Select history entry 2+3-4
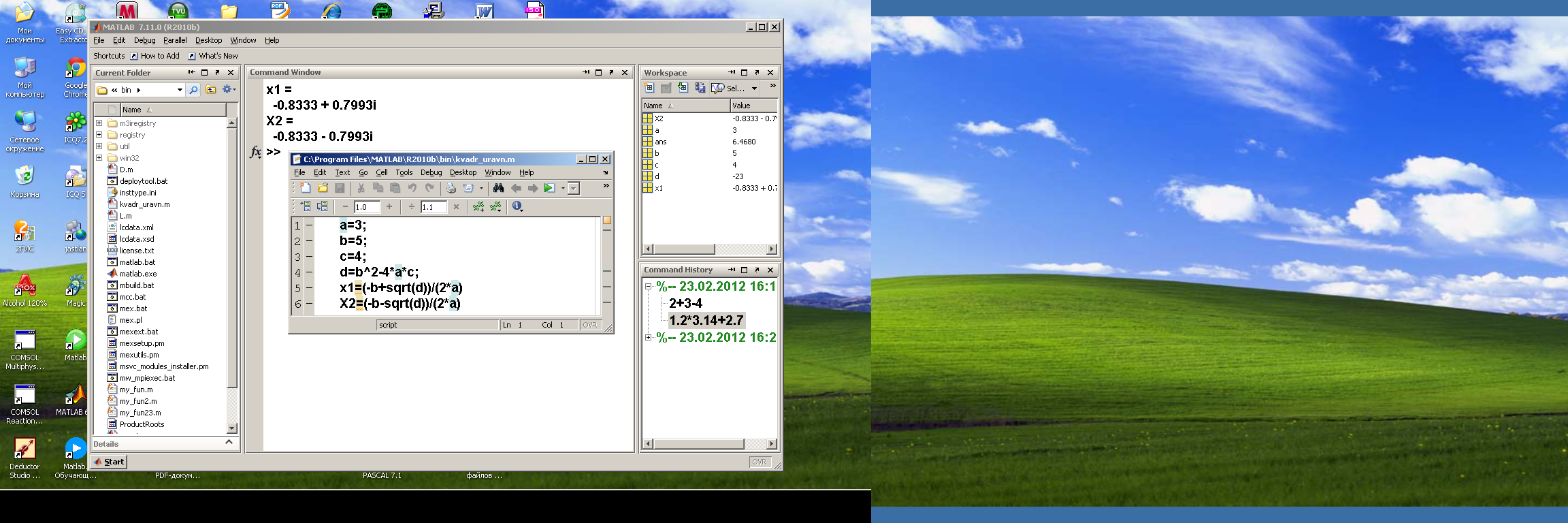This screenshot has width=1568, height=523. [685, 303]
